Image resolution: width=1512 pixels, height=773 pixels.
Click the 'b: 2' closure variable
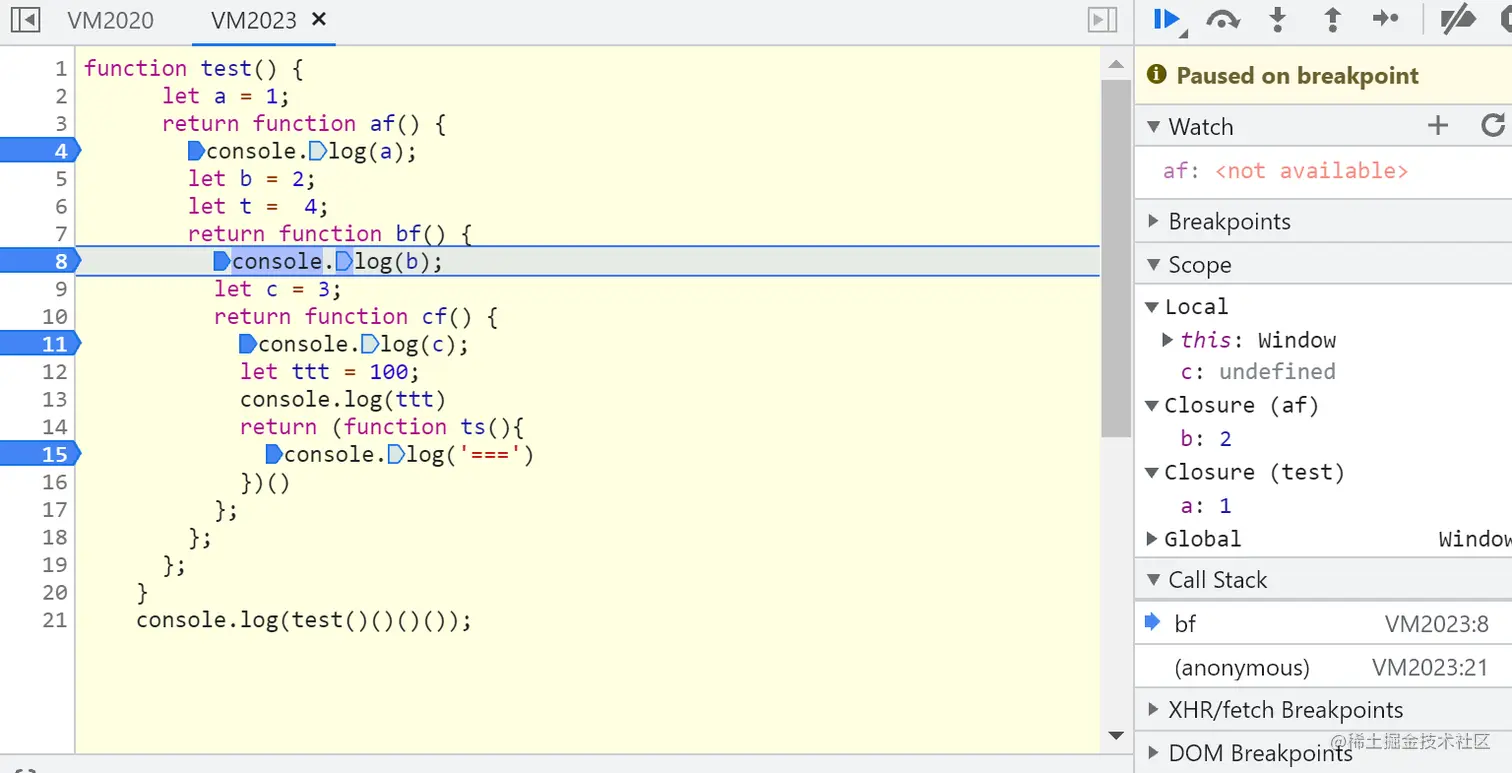pyautogui.click(x=1206, y=439)
